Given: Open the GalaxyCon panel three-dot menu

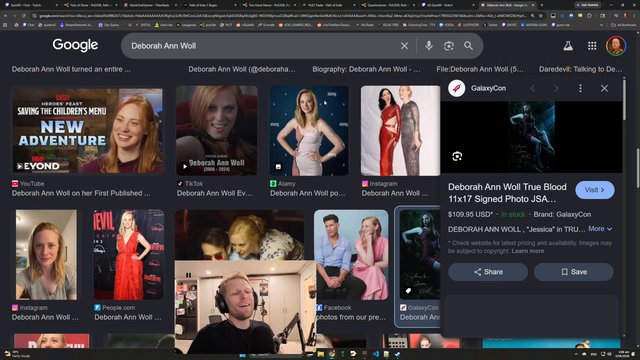Looking at the screenshot, I should point(580,88).
